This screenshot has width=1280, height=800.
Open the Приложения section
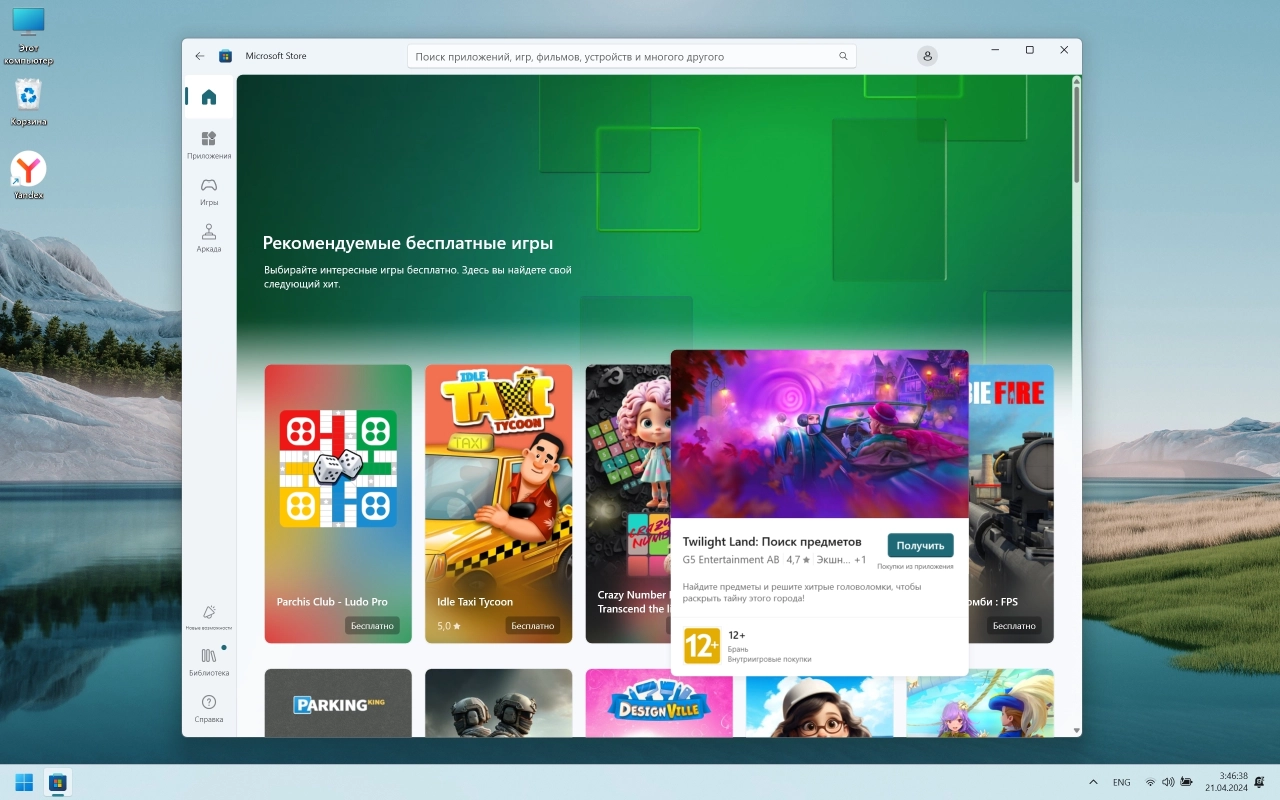coord(208,145)
